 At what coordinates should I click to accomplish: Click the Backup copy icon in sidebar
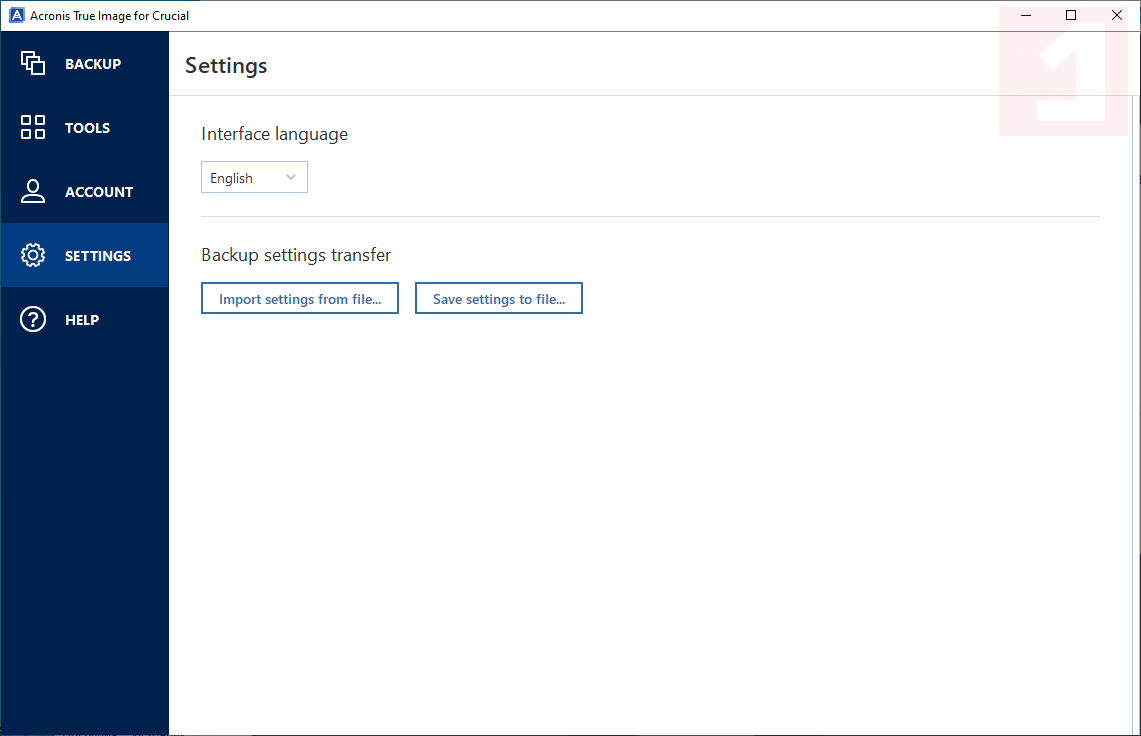[33, 64]
